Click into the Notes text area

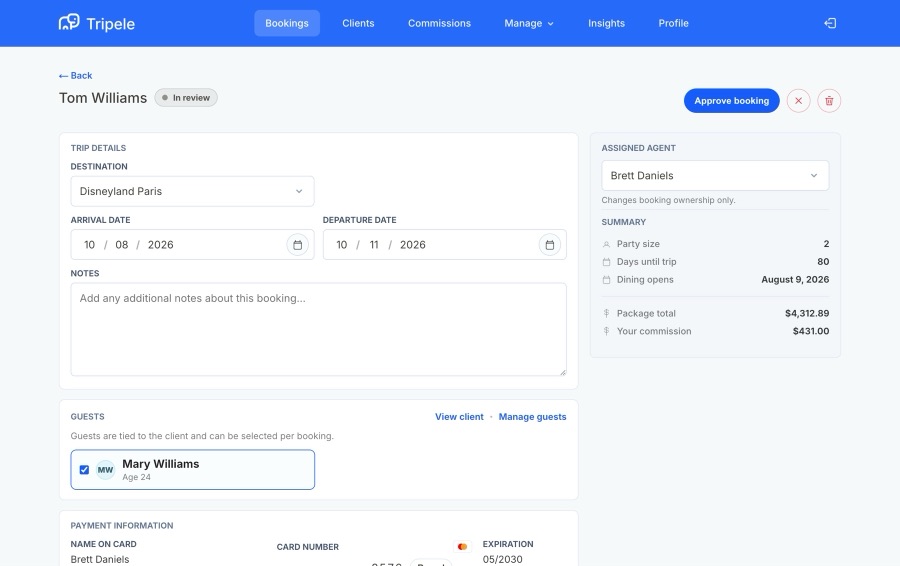pos(319,329)
